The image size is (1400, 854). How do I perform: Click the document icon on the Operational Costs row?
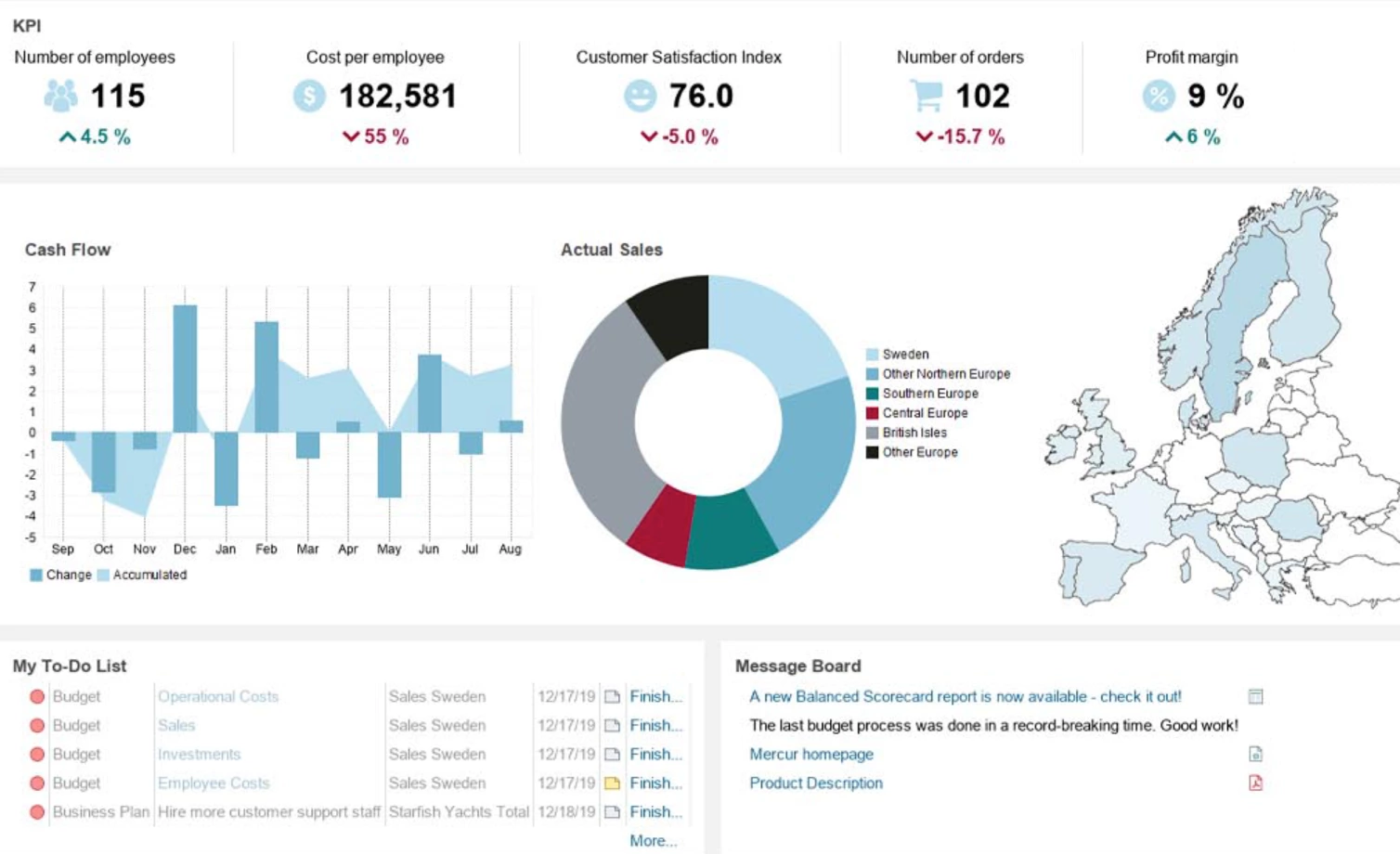click(x=610, y=696)
